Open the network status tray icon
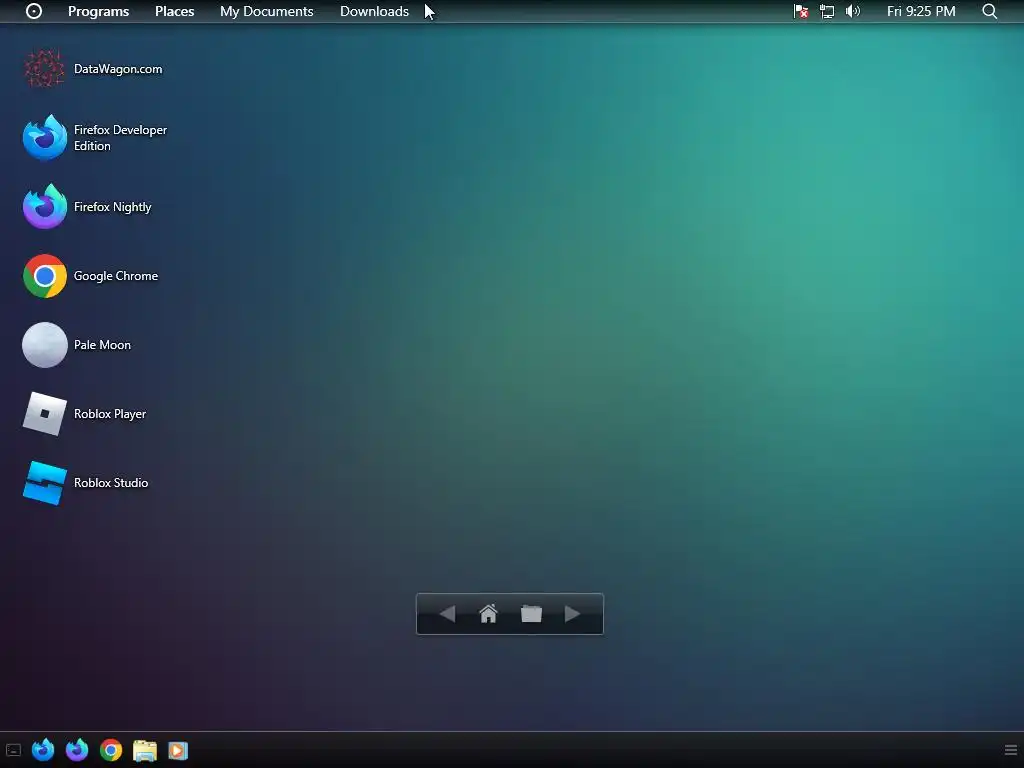This screenshot has height=768, width=1024. point(827,11)
